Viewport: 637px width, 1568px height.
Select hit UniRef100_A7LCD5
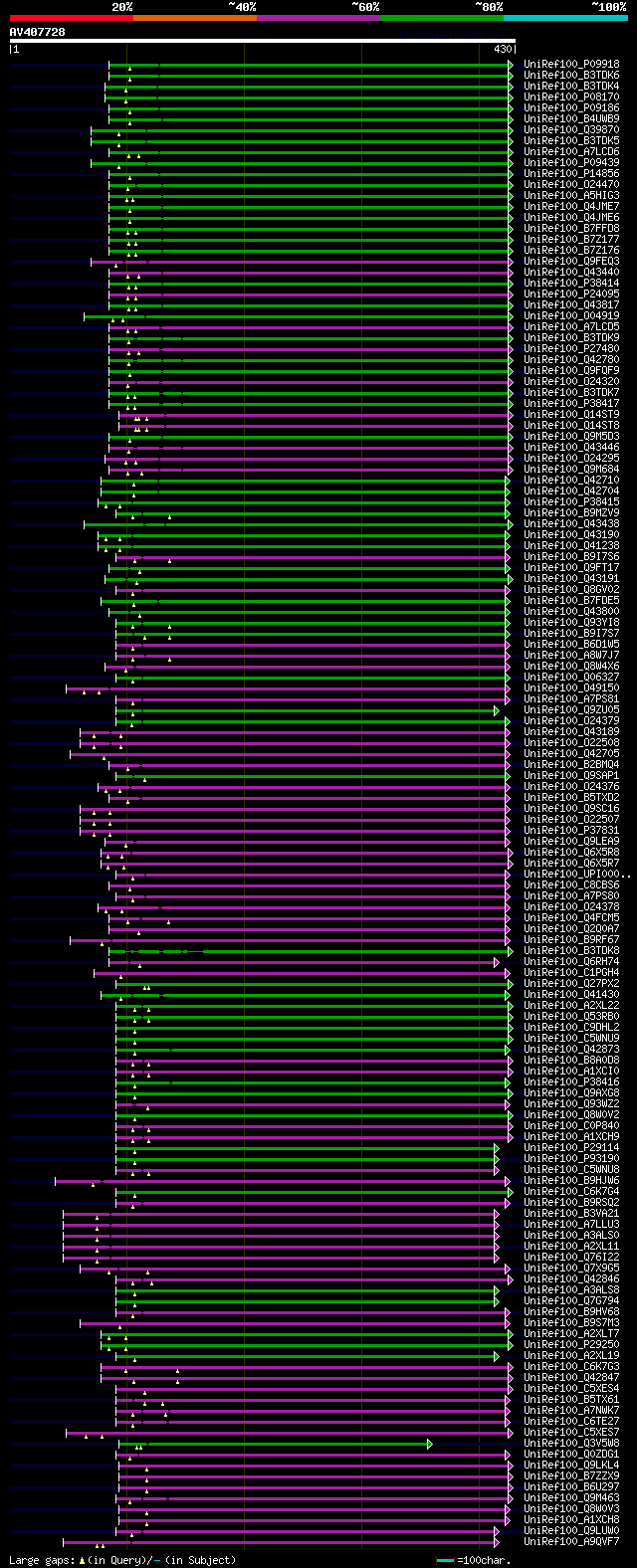571,326
